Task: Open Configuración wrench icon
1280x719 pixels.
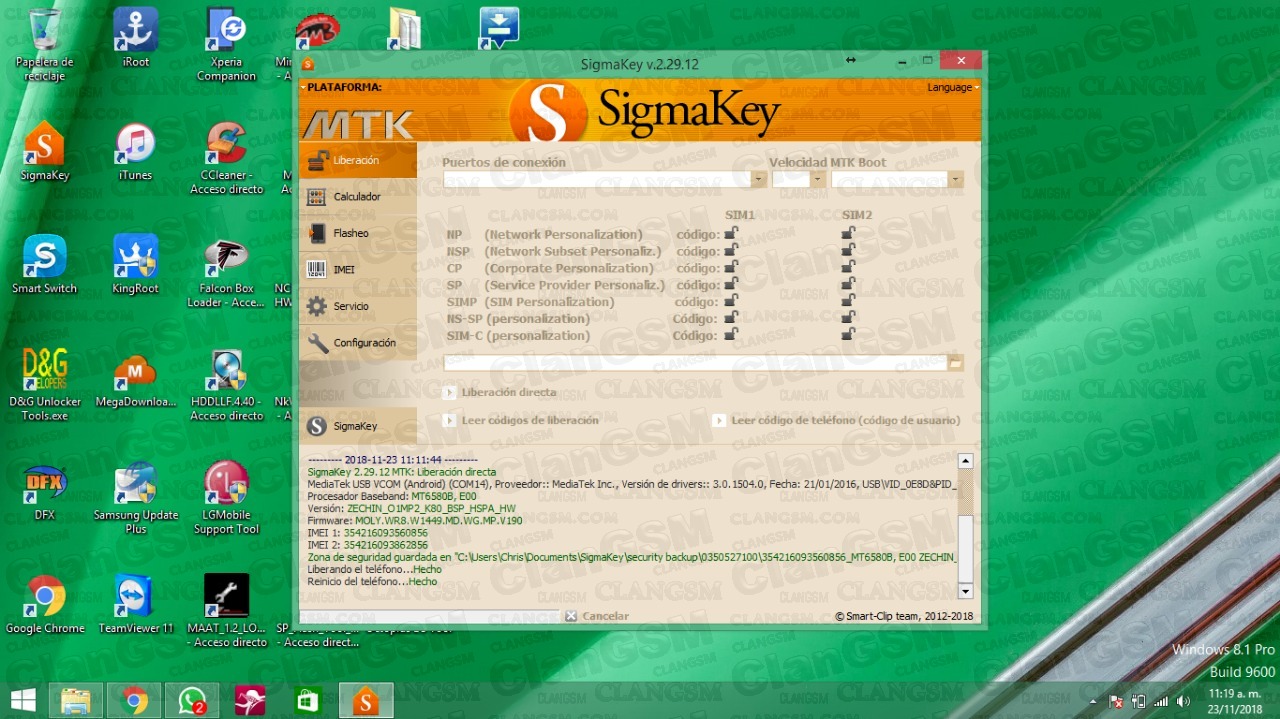Action: [x=317, y=343]
